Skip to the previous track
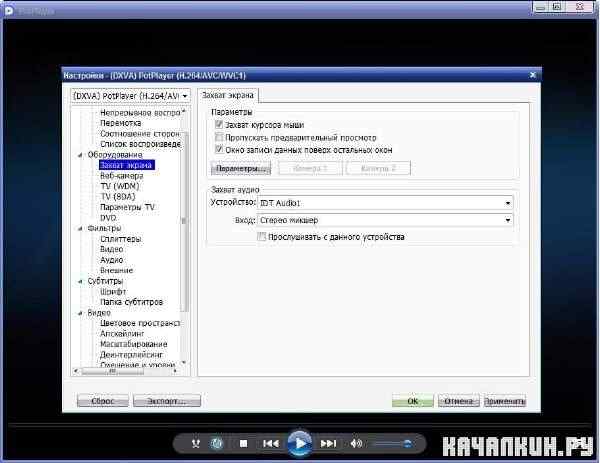The height and width of the screenshot is (463, 600). (271, 443)
